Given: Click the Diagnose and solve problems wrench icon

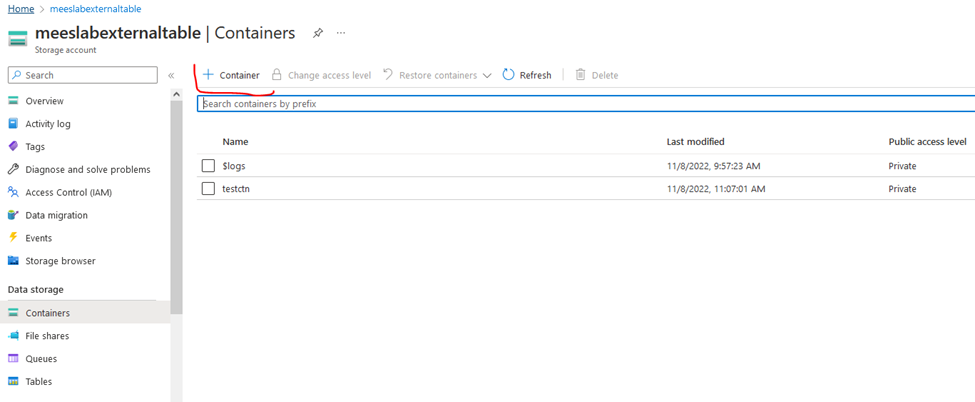Looking at the screenshot, I should [13, 169].
